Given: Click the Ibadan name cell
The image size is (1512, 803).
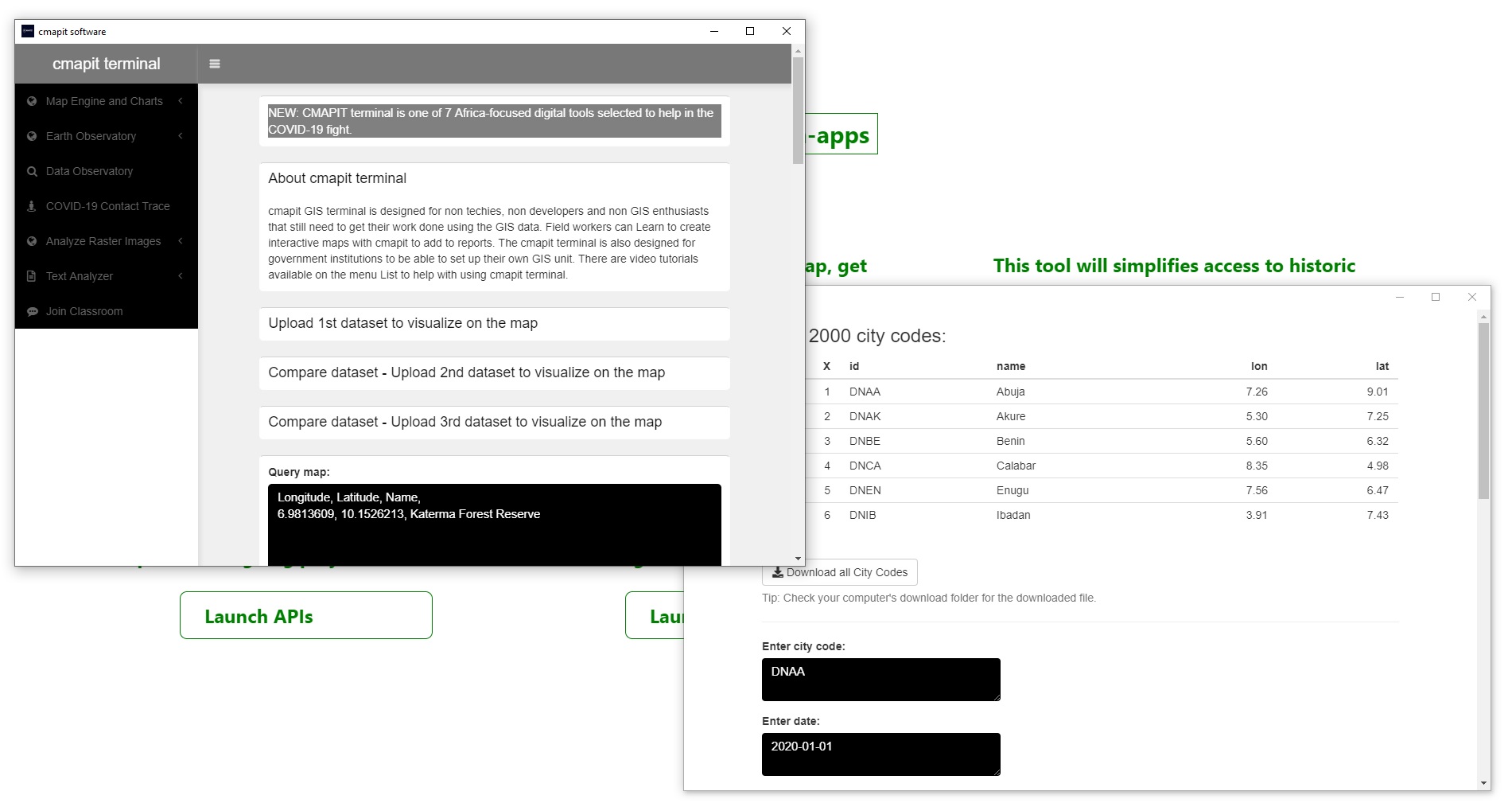Looking at the screenshot, I should point(1013,515).
